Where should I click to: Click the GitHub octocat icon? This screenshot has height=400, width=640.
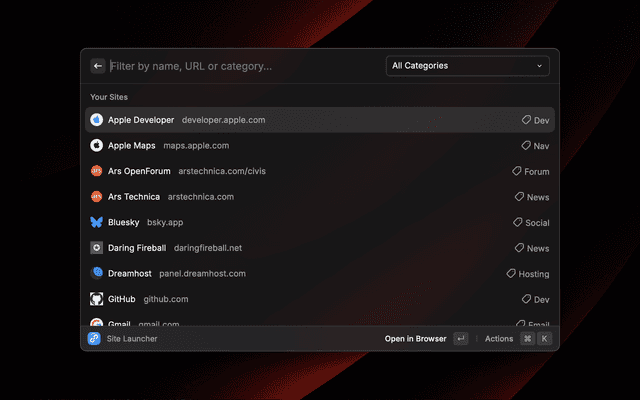tap(97, 299)
